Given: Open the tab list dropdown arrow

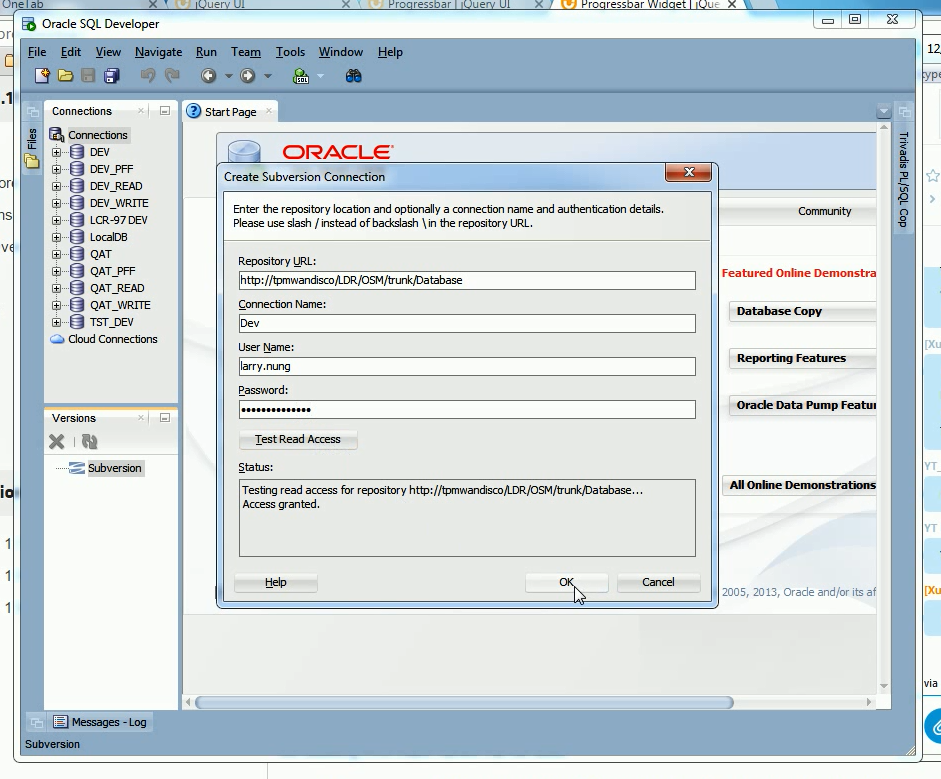Looking at the screenshot, I should [883, 112].
